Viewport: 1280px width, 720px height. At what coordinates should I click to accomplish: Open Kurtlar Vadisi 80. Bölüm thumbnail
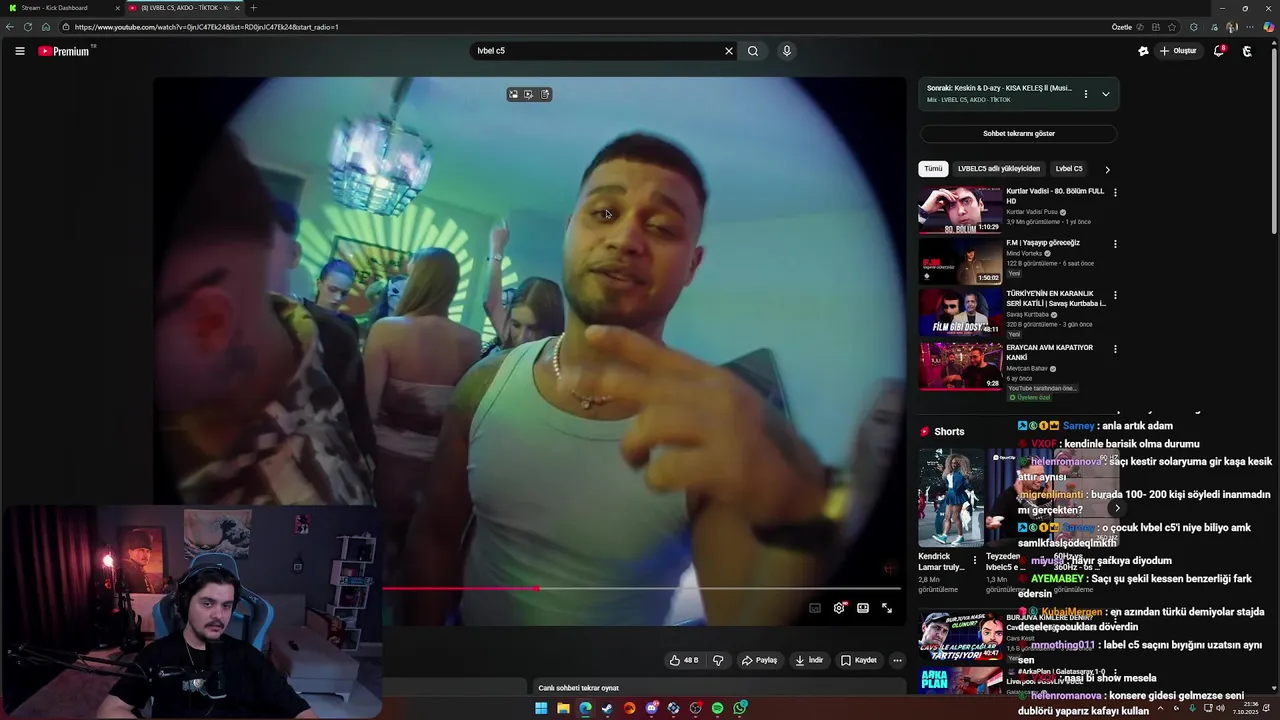click(960, 210)
